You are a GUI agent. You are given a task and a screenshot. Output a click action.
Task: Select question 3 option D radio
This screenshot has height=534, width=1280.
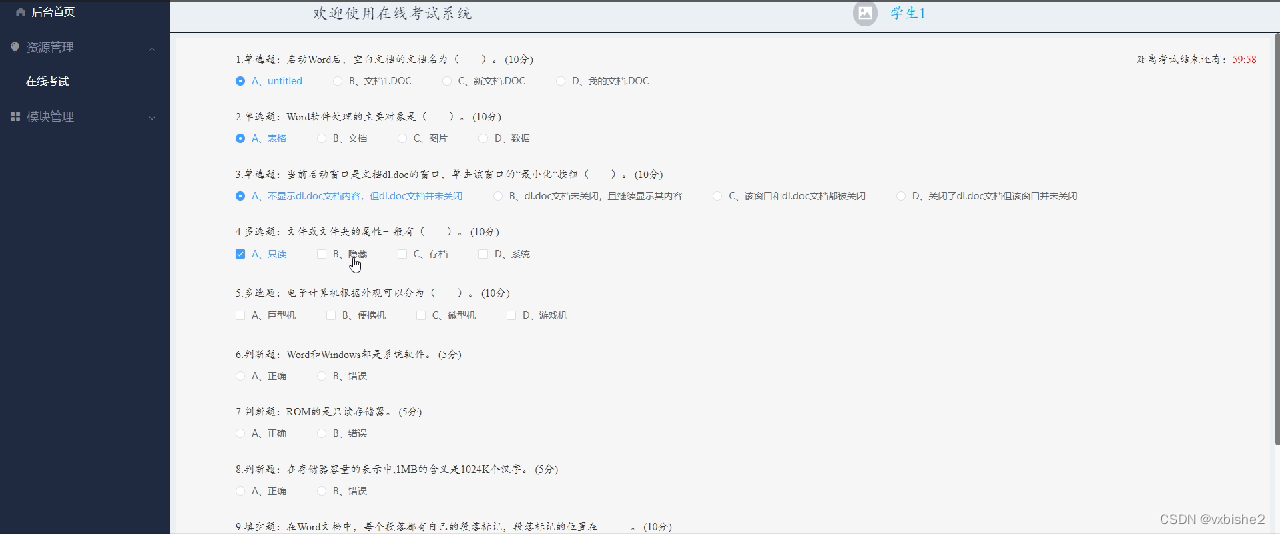click(x=901, y=196)
